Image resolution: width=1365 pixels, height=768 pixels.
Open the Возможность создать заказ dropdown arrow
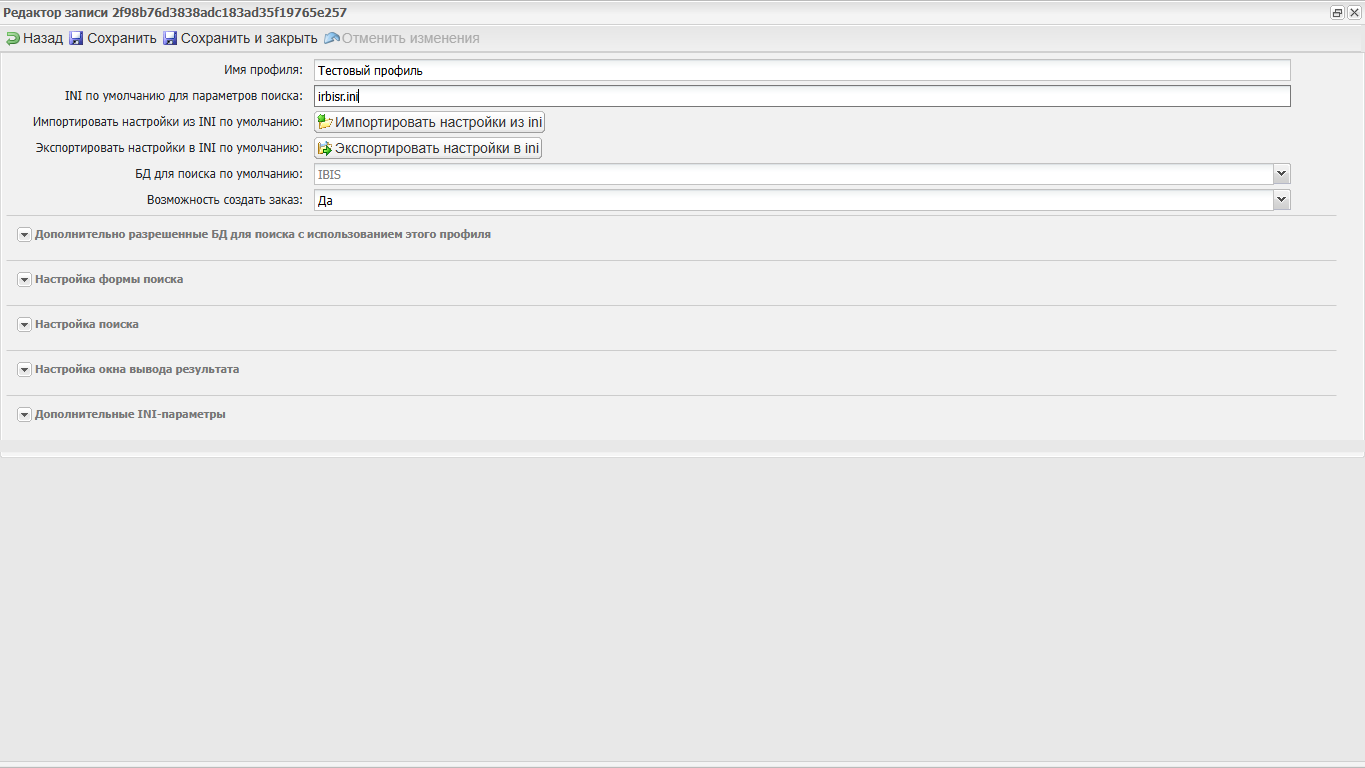1281,200
